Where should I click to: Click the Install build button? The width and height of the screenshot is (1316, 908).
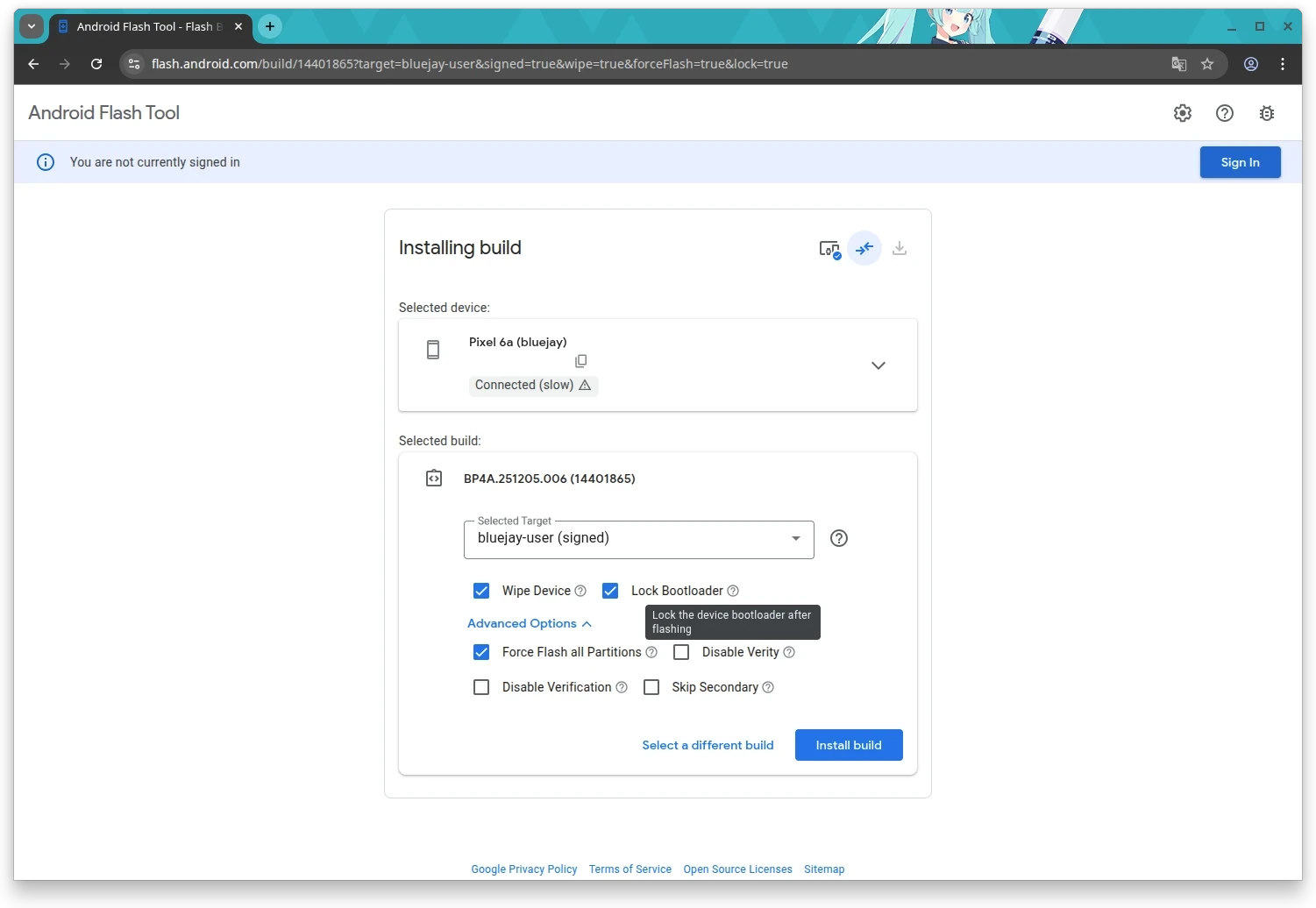click(848, 745)
